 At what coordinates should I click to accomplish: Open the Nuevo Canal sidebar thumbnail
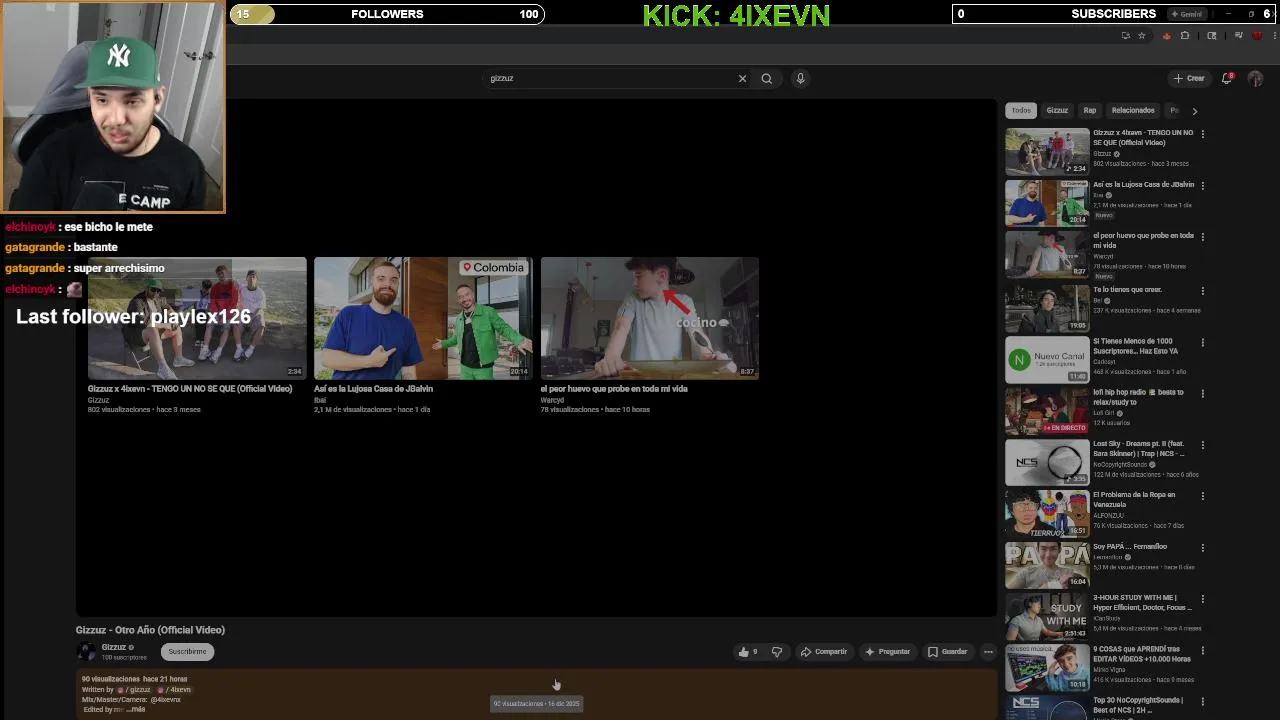(x=1047, y=359)
